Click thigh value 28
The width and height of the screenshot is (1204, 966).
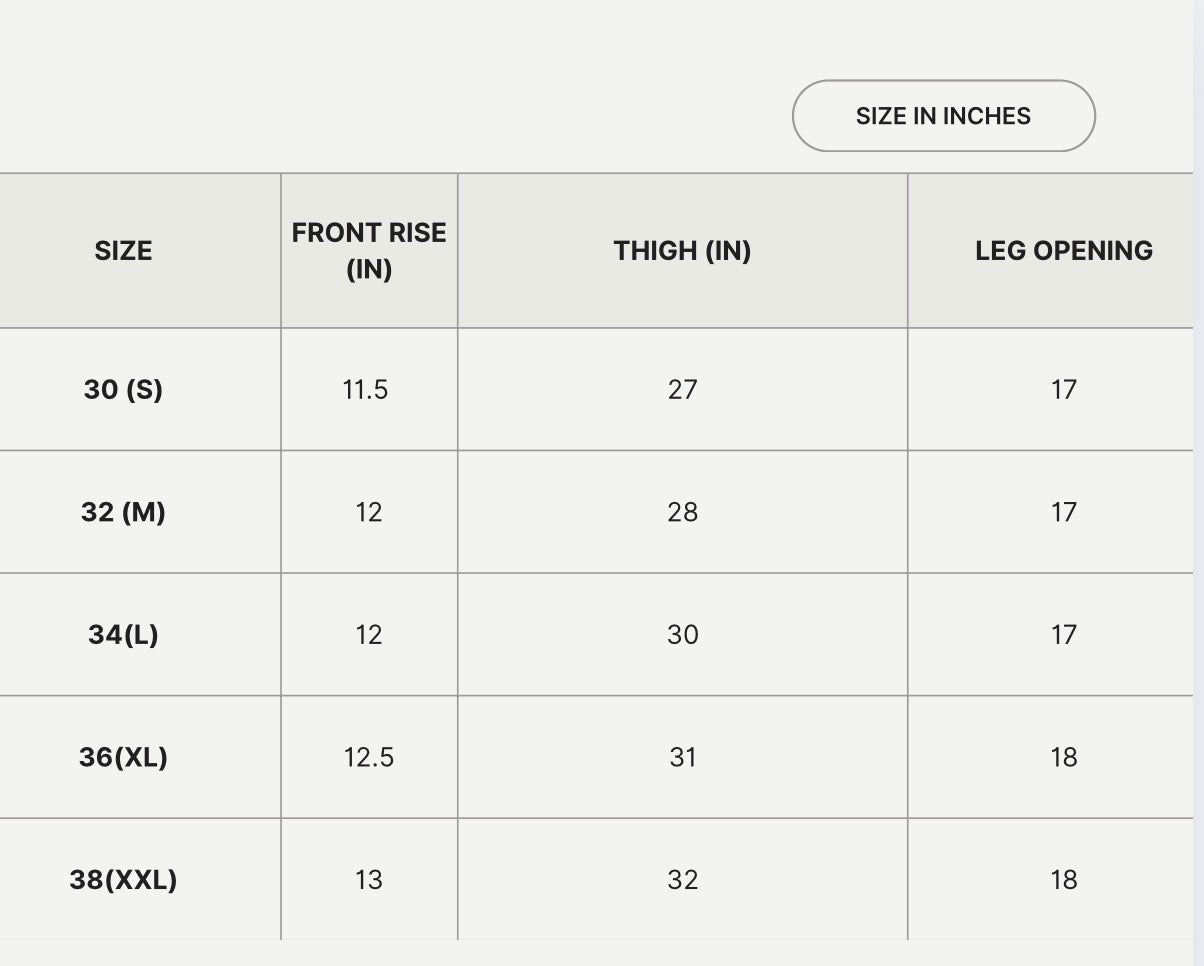point(682,512)
